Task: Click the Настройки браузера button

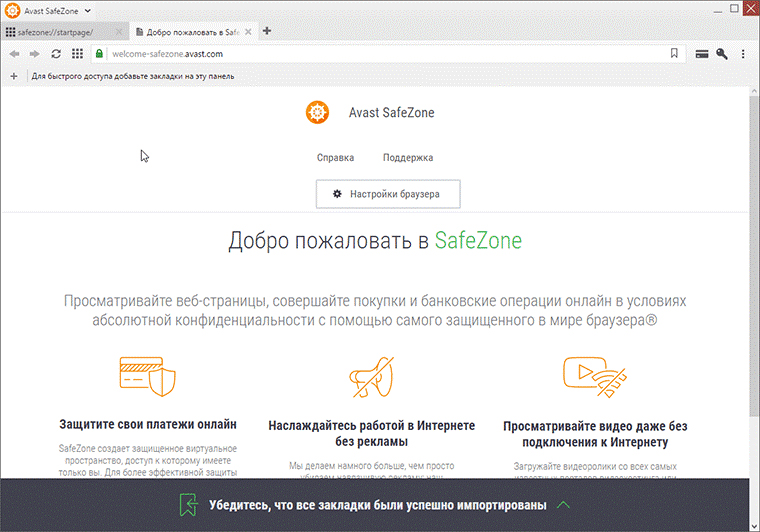Action: click(388, 194)
